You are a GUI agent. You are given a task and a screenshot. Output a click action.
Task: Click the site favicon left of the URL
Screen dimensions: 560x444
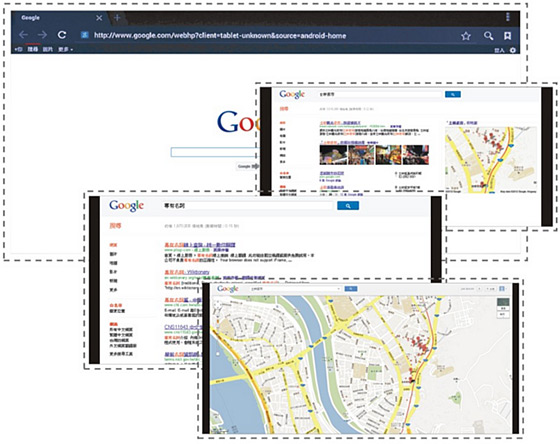click(x=85, y=35)
